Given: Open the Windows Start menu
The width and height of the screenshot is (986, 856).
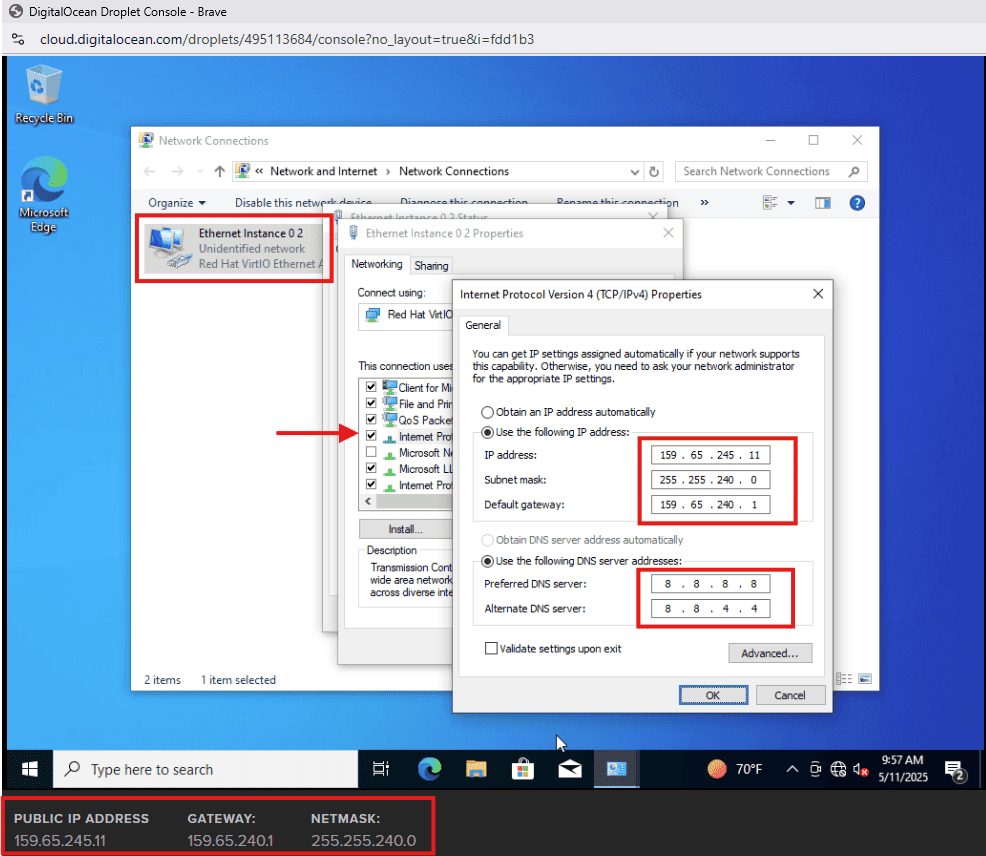Looking at the screenshot, I should pos(30,769).
